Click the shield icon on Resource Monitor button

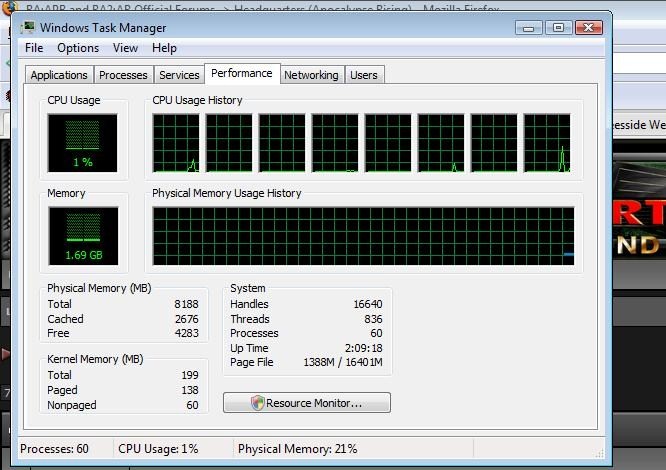[x=257, y=403]
